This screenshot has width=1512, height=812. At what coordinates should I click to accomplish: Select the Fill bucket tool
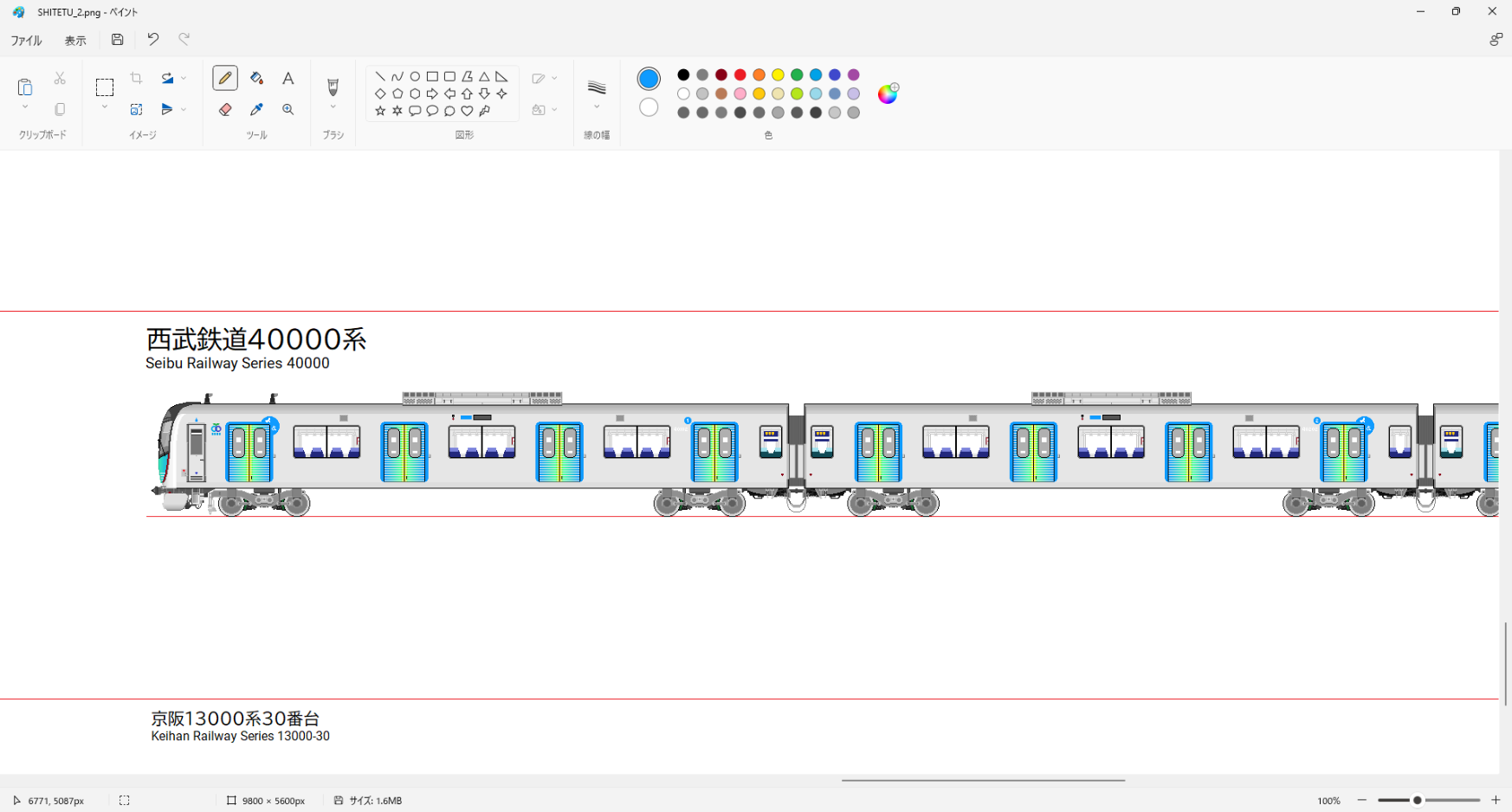(x=256, y=78)
